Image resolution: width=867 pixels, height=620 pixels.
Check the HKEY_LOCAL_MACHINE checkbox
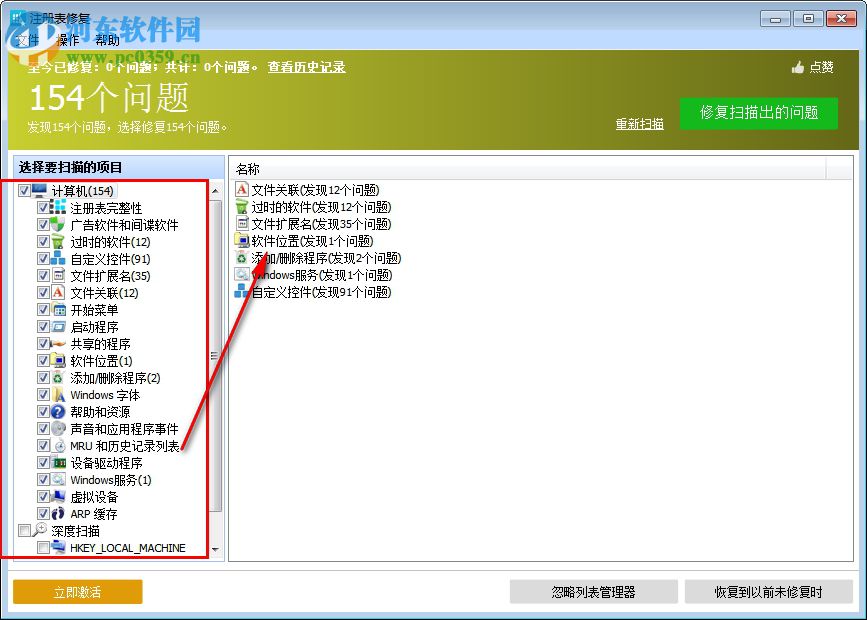tap(41, 547)
